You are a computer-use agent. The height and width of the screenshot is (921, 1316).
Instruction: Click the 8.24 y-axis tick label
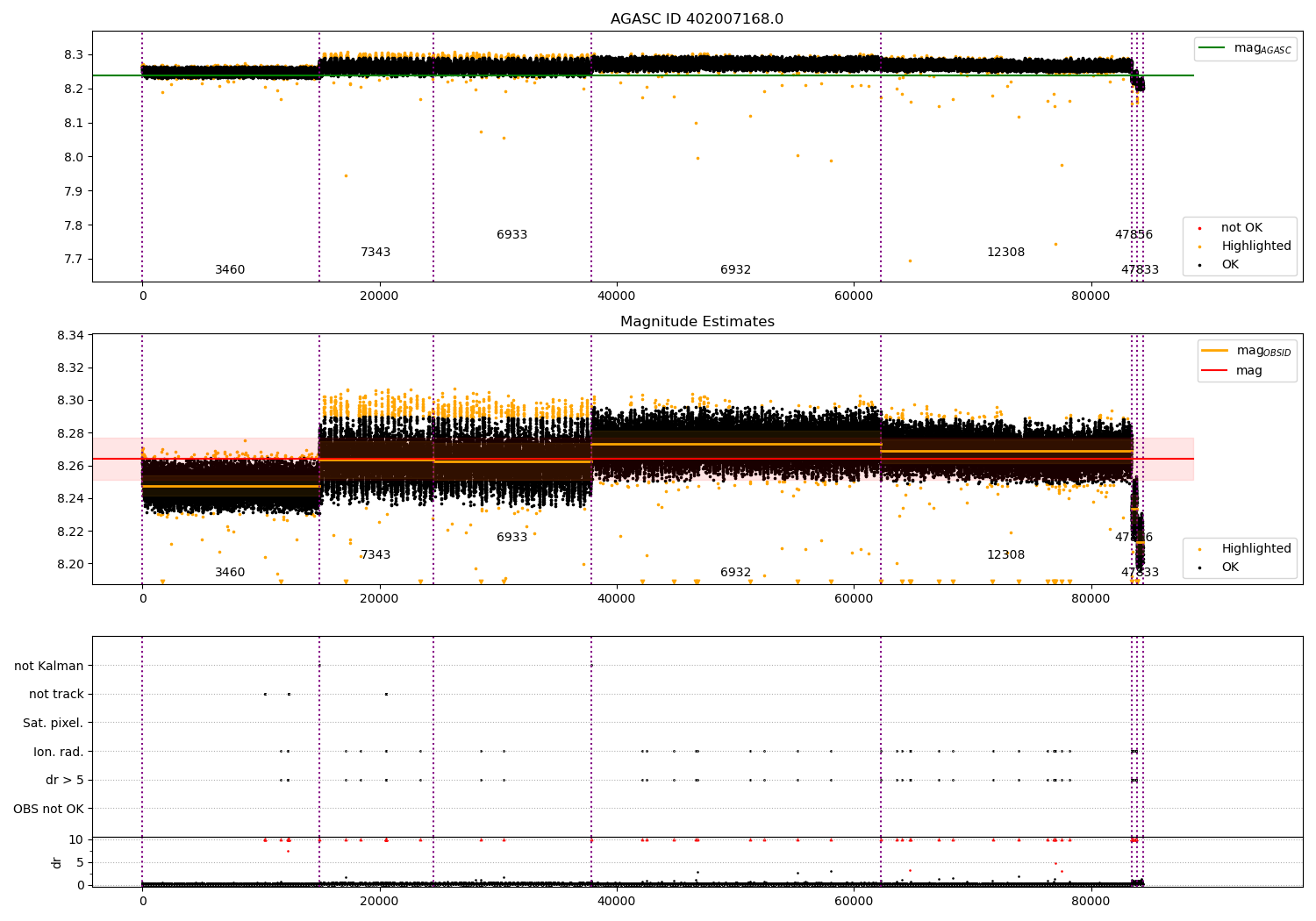(70, 498)
